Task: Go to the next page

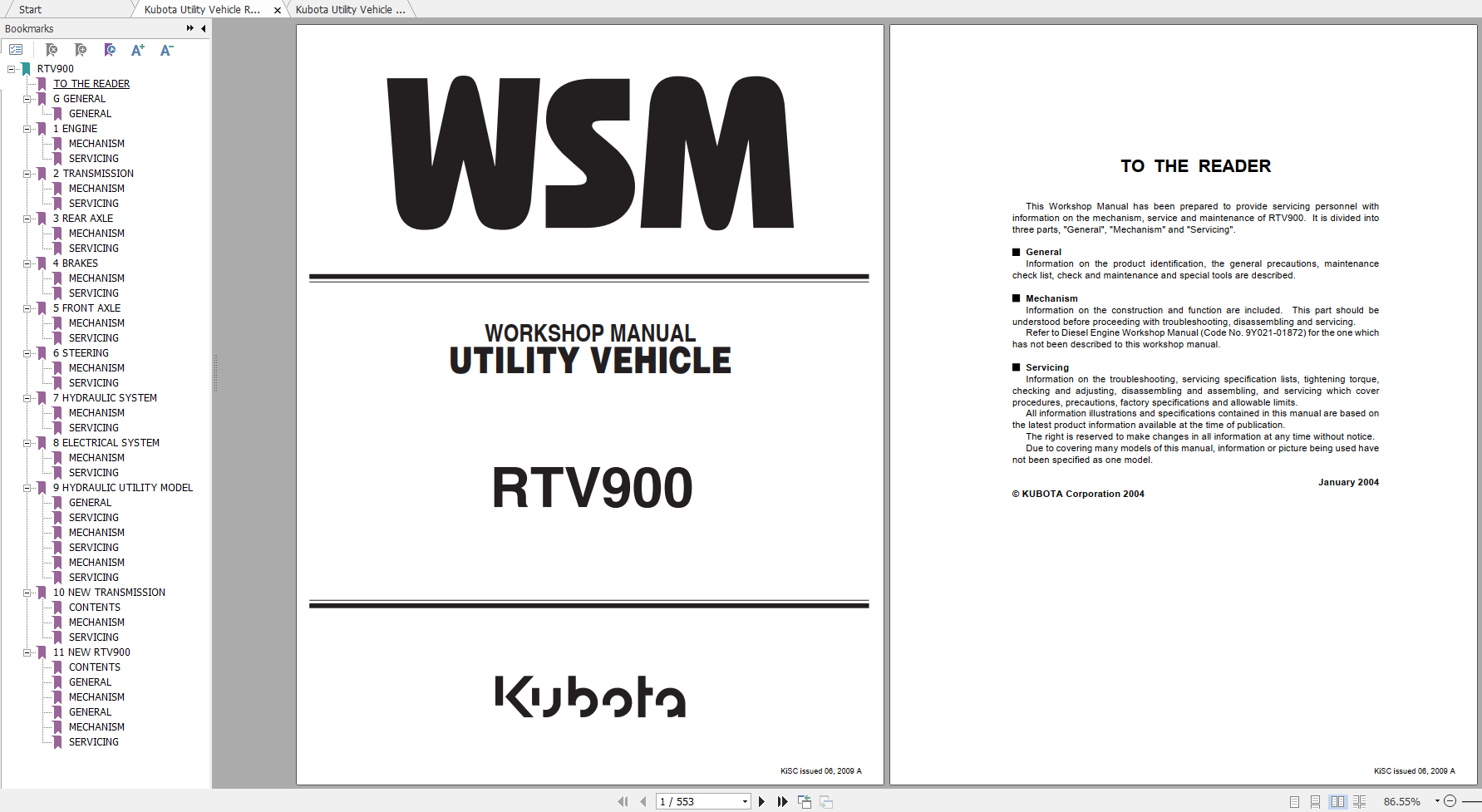Action: click(x=761, y=801)
